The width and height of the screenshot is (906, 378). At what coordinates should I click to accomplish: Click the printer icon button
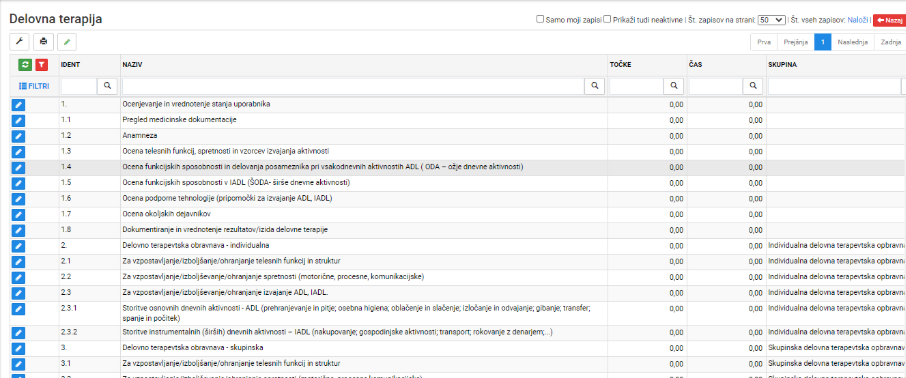pos(43,42)
